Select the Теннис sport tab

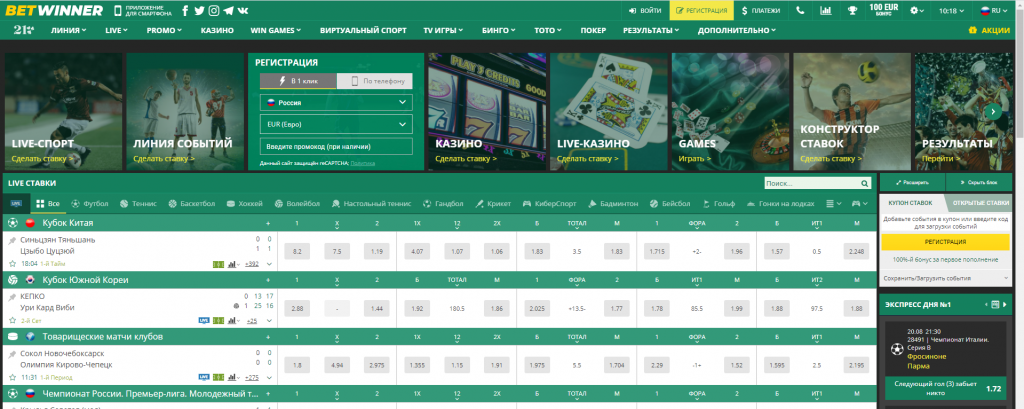[x=138, y=204]
